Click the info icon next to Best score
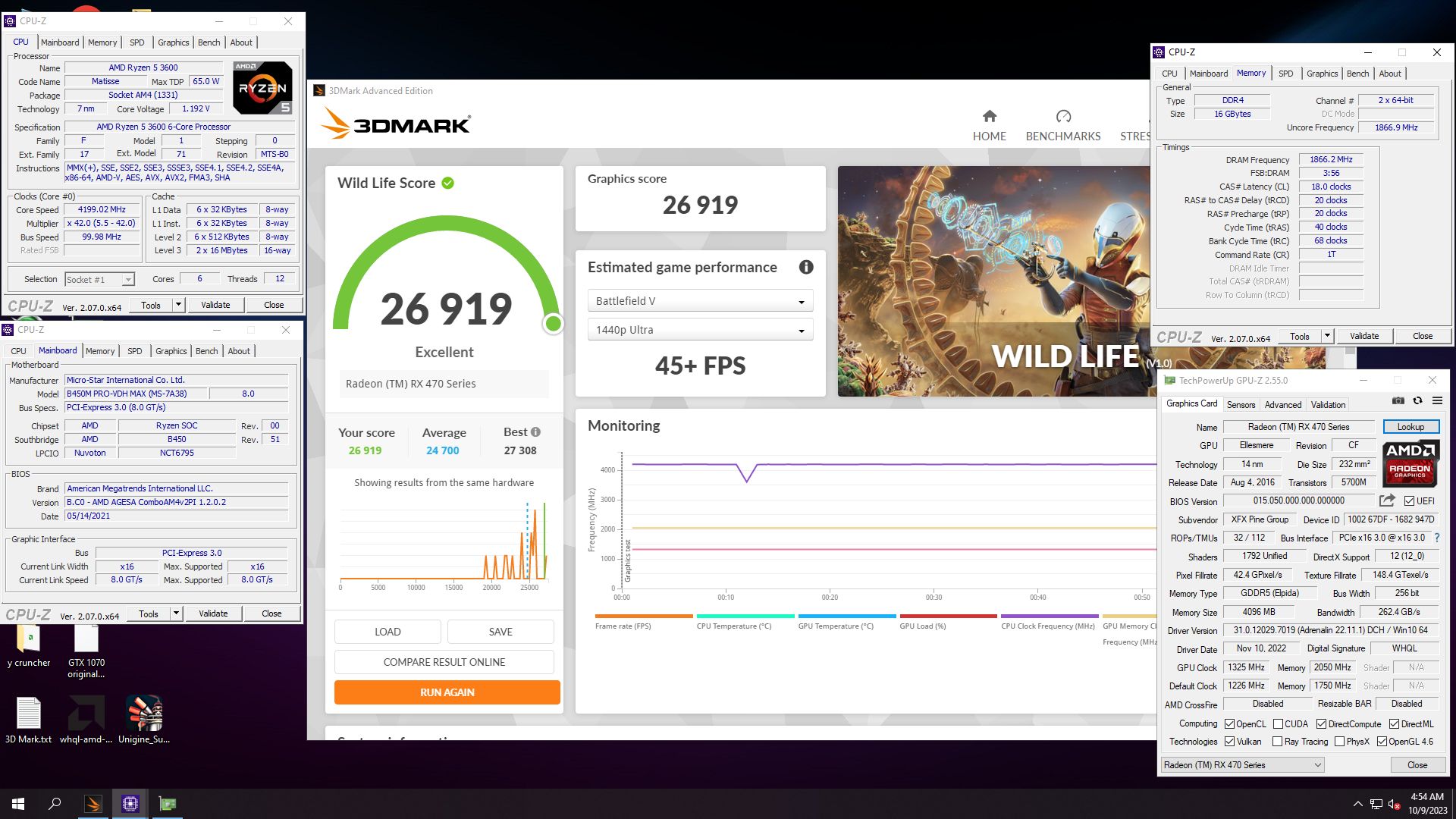Viewport: 1456px width, 819px height. coord(535,431)
